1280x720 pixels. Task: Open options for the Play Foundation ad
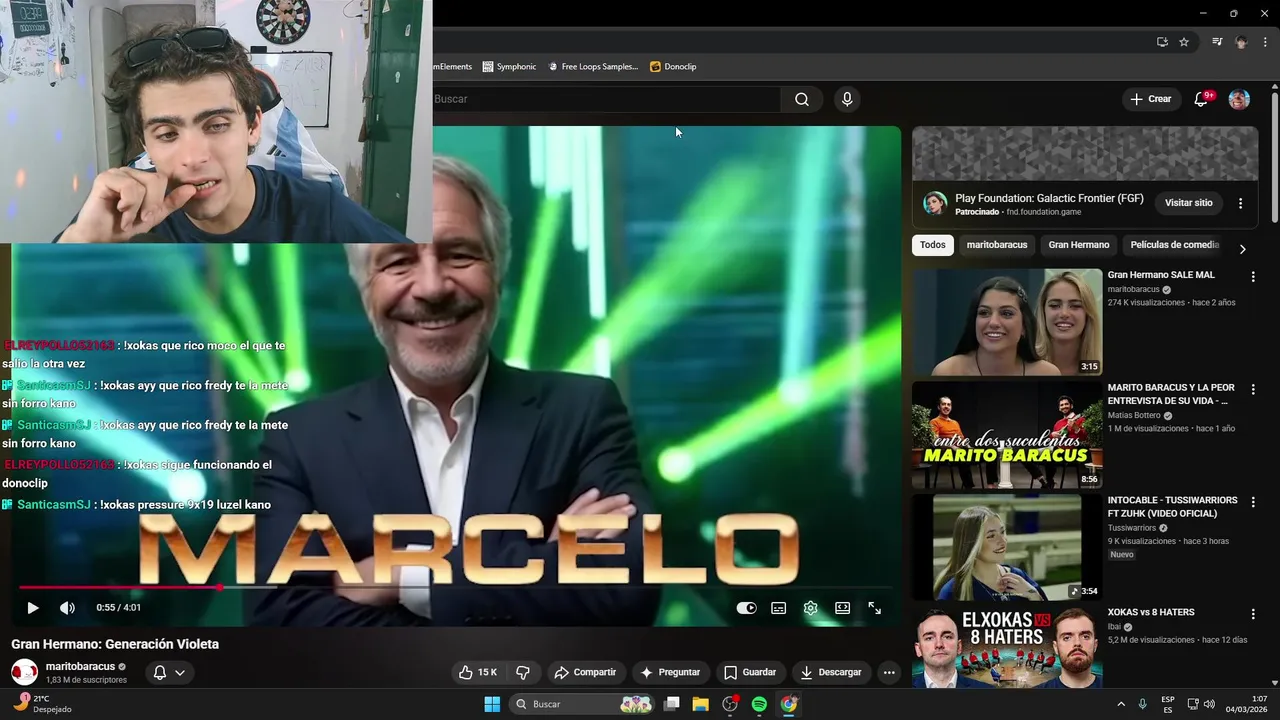[x=1240, y=203]
